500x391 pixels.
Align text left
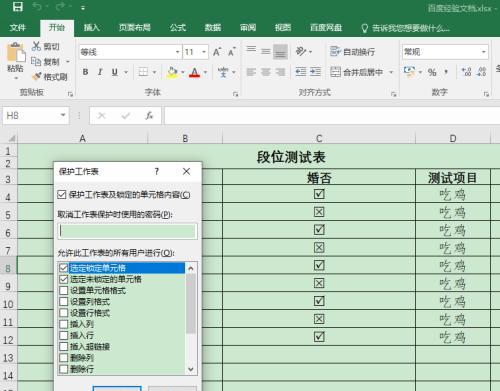pyautogui.click(x=251, y=72)
